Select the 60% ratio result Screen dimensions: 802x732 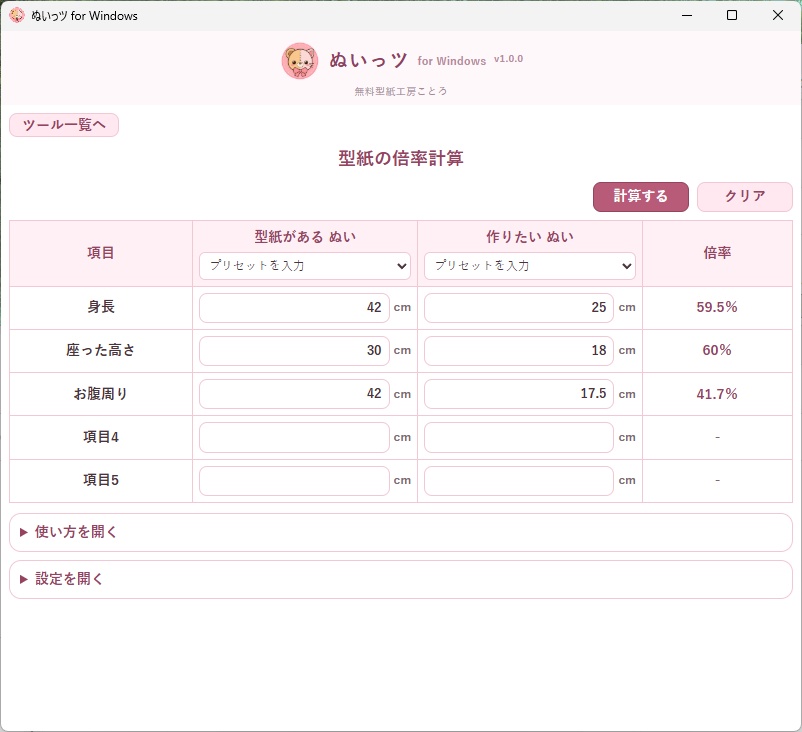coord(717,350)
